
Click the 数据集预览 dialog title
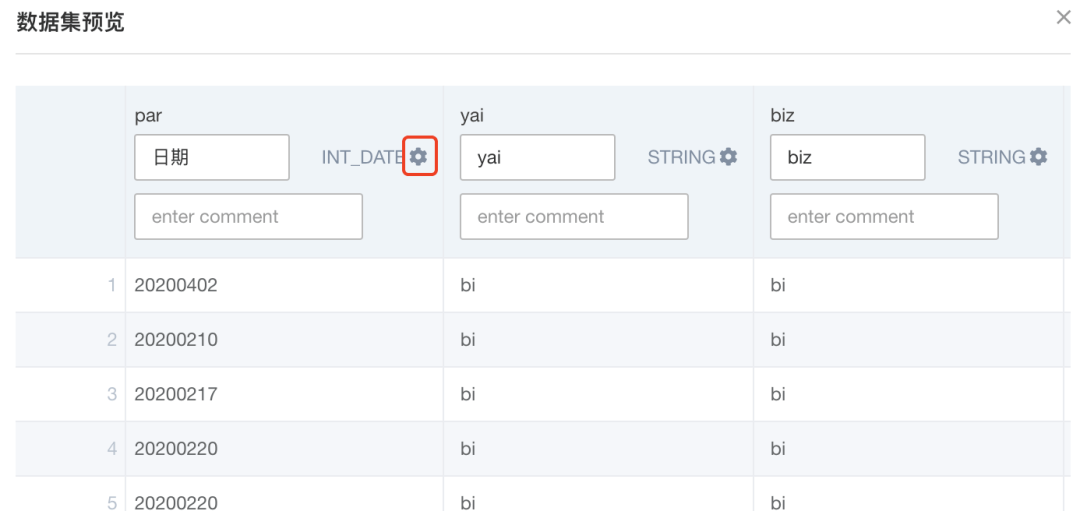pyautogui.click(x=70, y=22)
